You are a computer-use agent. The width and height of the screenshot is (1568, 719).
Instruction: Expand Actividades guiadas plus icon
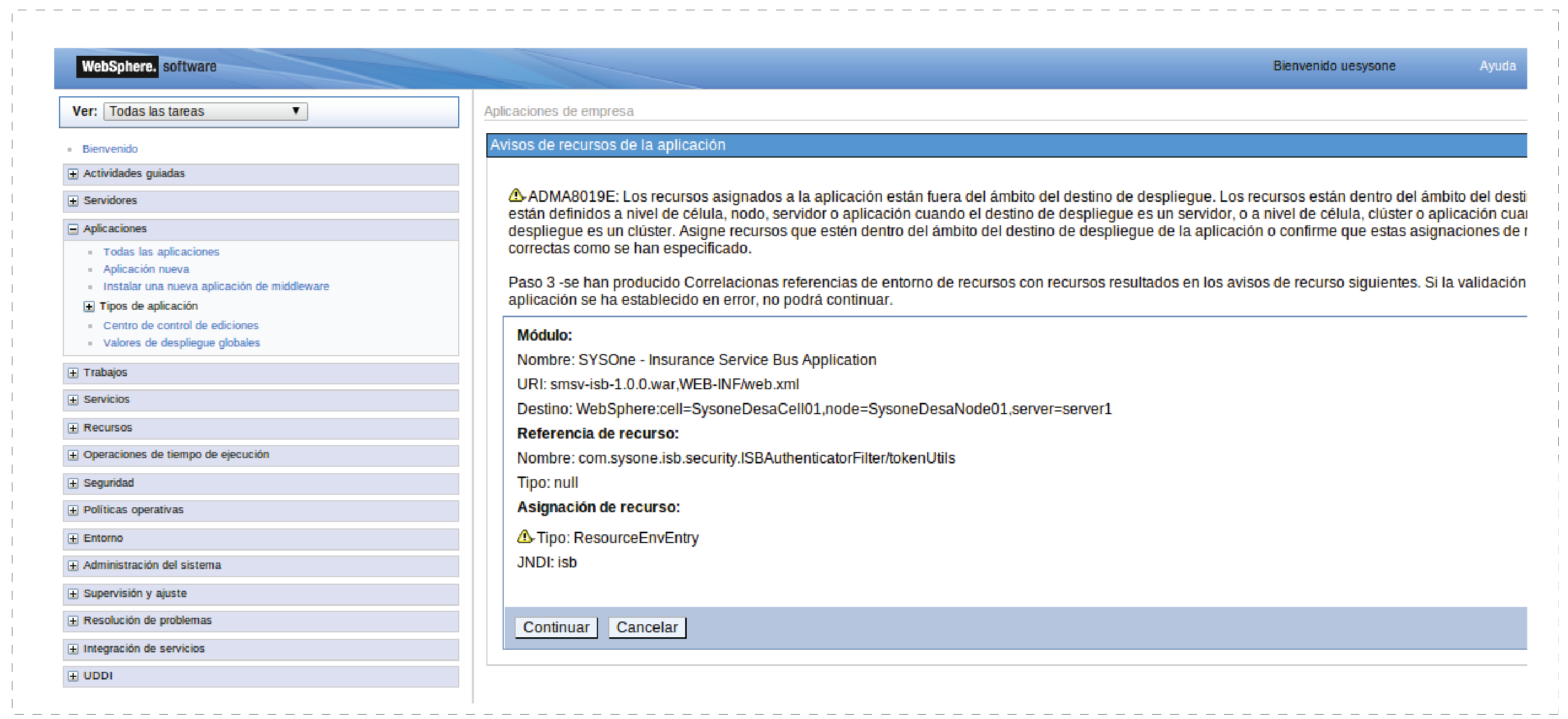click(x=73, y=174)
